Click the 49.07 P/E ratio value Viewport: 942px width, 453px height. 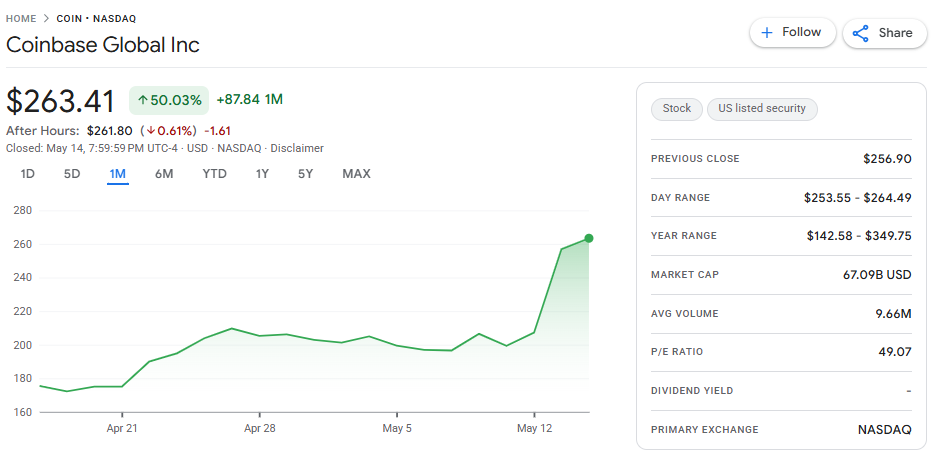coord(895,352)
